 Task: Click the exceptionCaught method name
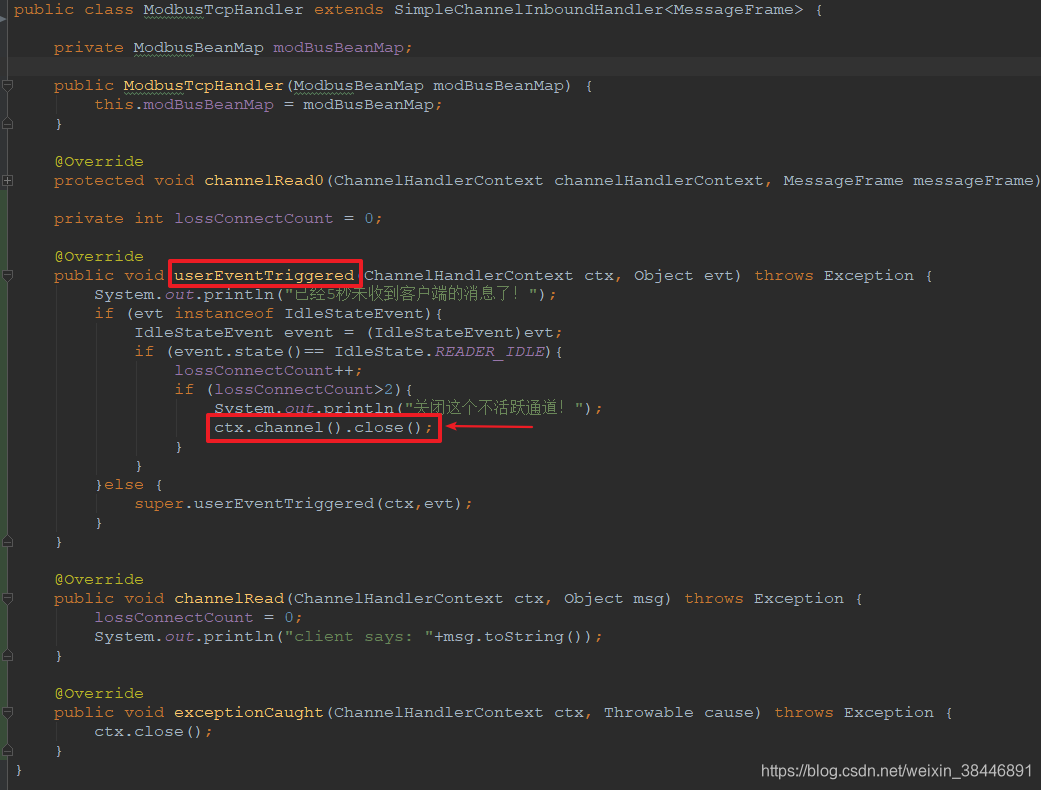click(x=249, y=713)
